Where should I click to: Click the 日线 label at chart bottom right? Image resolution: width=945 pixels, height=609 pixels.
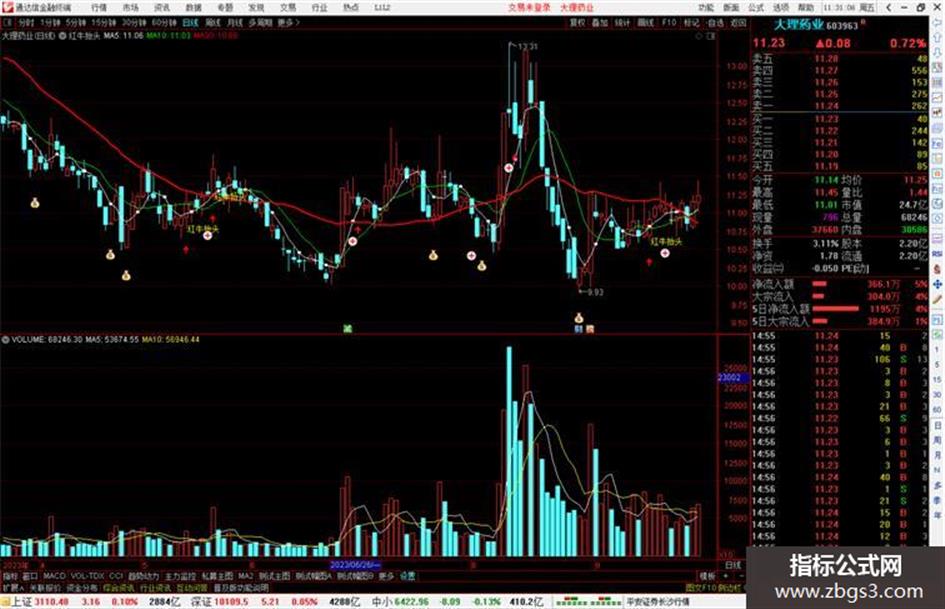[x=733, y=565]
